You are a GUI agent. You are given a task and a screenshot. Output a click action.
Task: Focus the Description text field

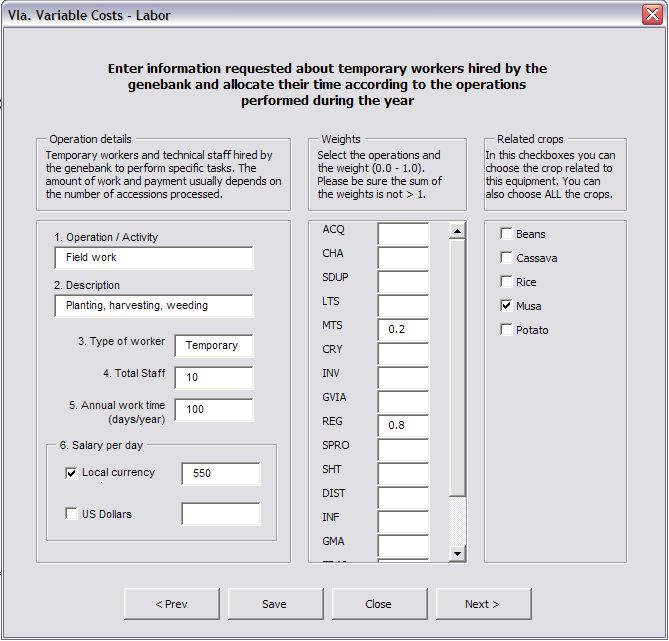click(x=154, y=306)
